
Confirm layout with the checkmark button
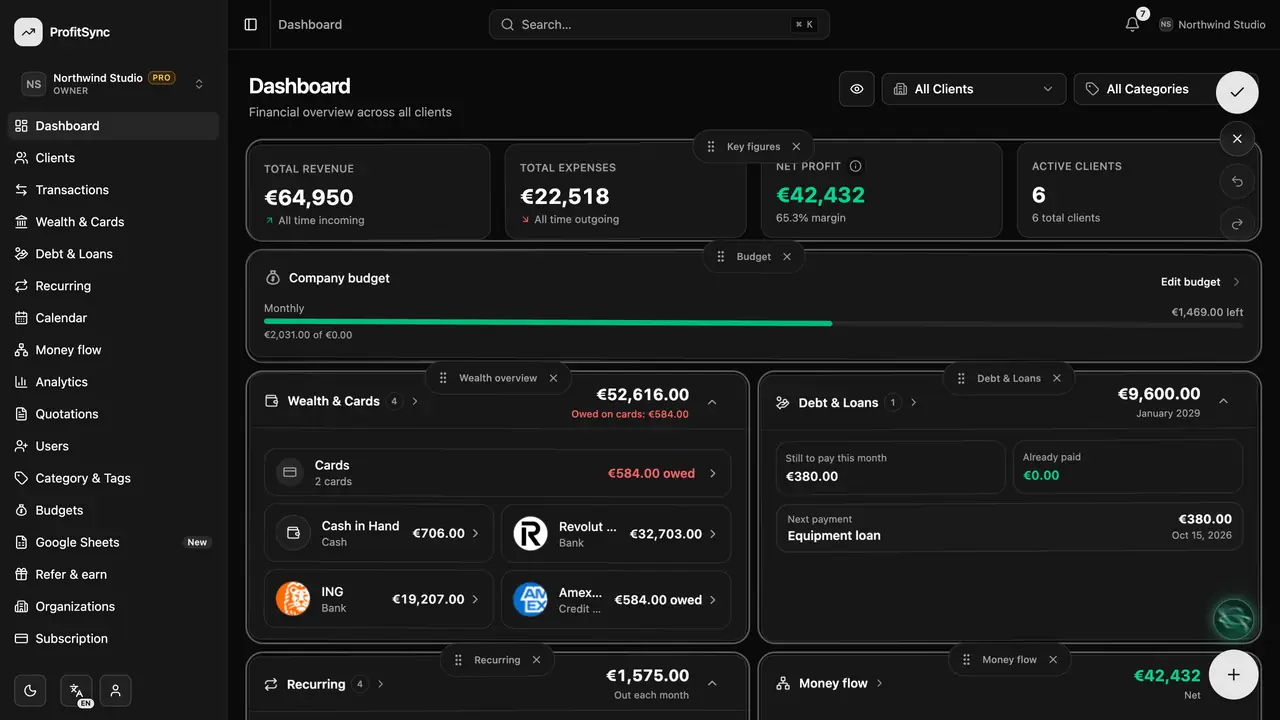(1237, 92)
